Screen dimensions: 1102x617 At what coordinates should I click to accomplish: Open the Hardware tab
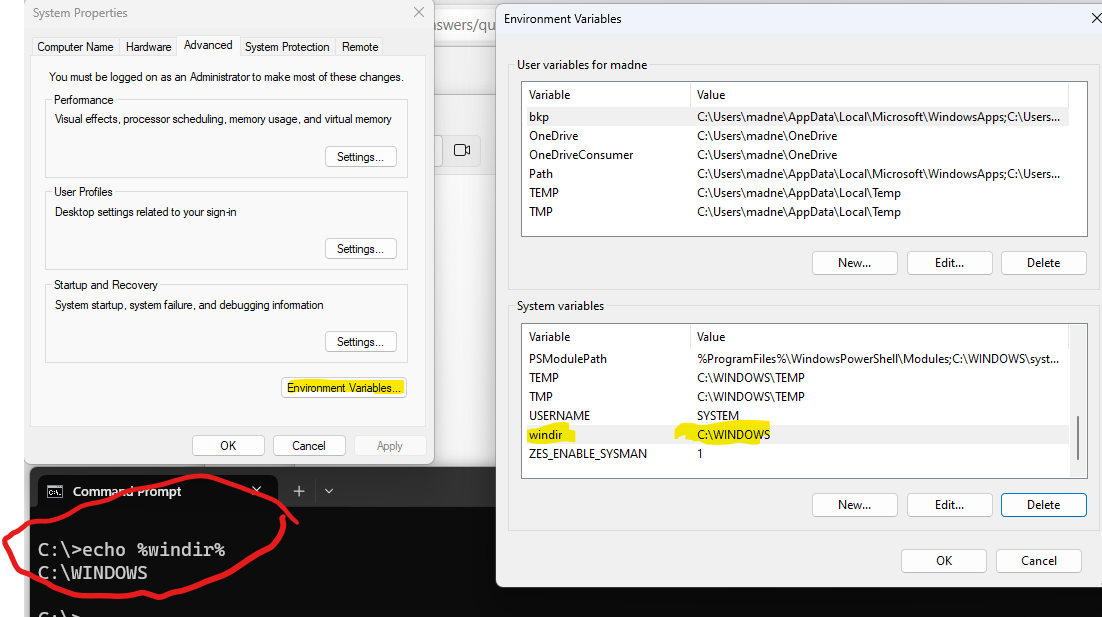pyautogui.click(x=148, y=46)
